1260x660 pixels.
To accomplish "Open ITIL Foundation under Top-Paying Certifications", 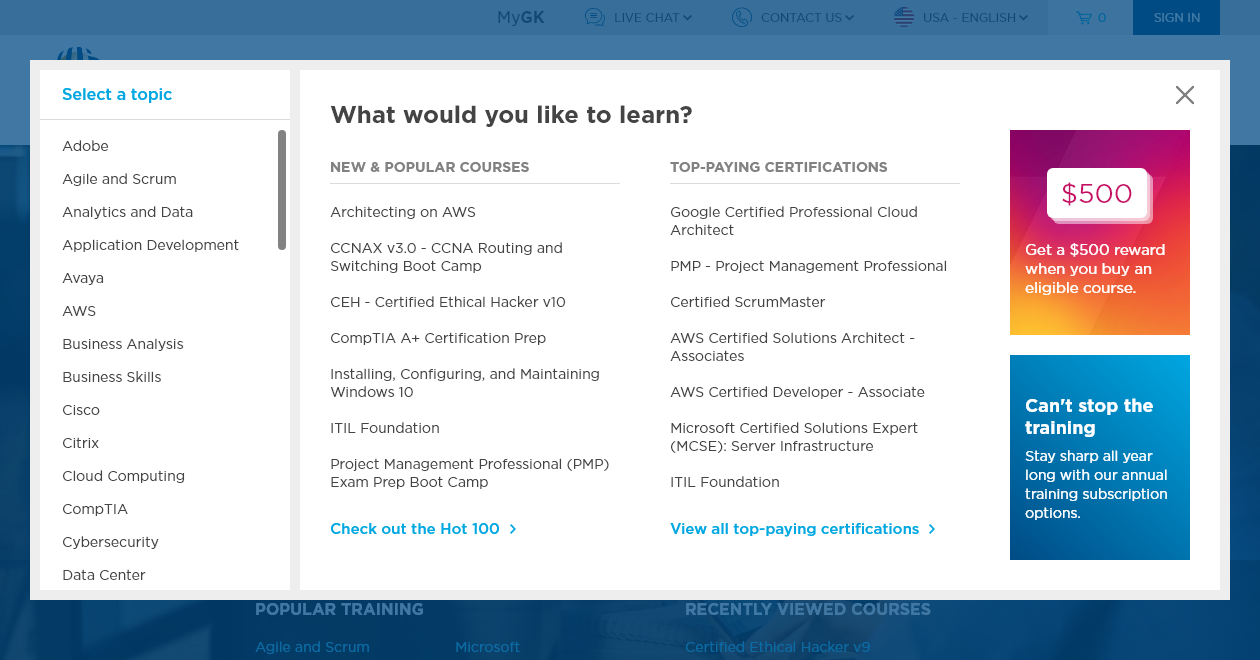I will coord(725,482).
